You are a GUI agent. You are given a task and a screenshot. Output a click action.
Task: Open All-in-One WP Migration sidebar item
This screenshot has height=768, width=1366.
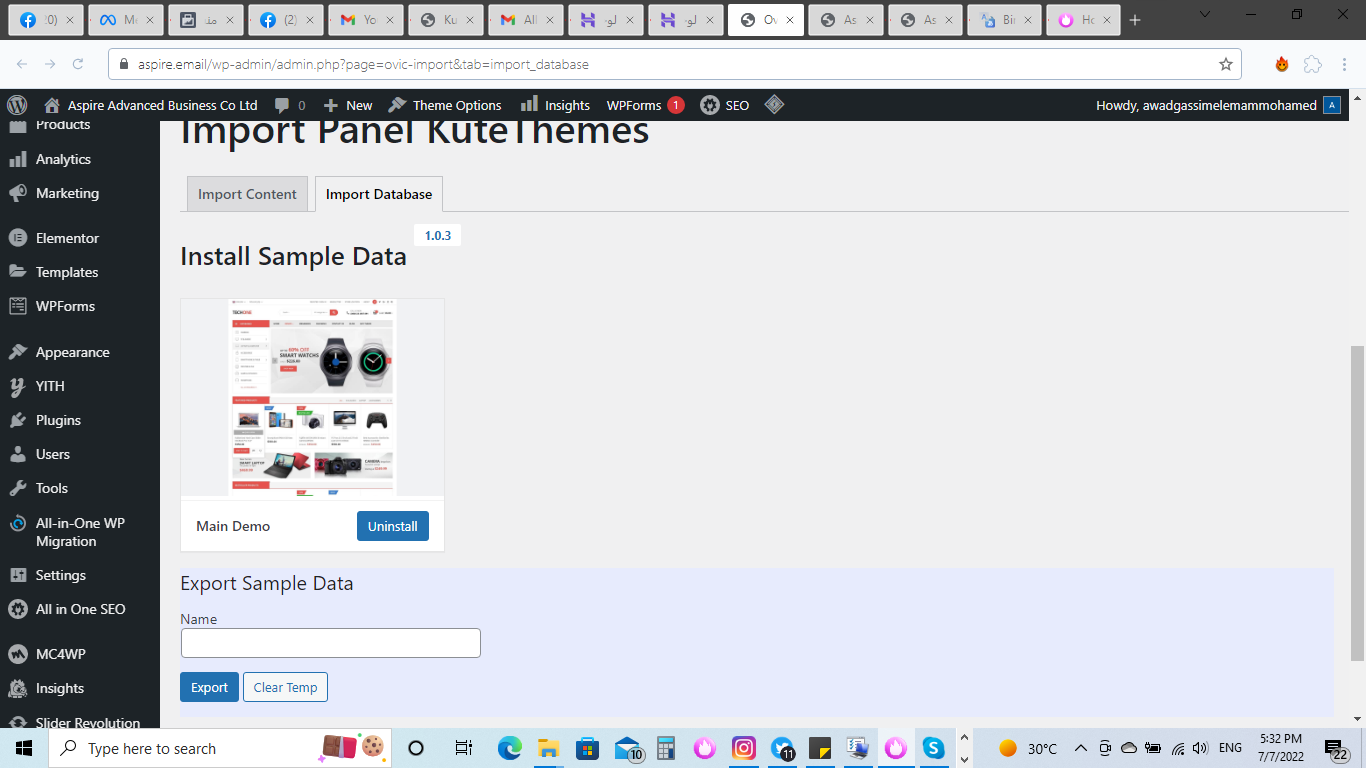pyautogui.click(x=80, y=532)
